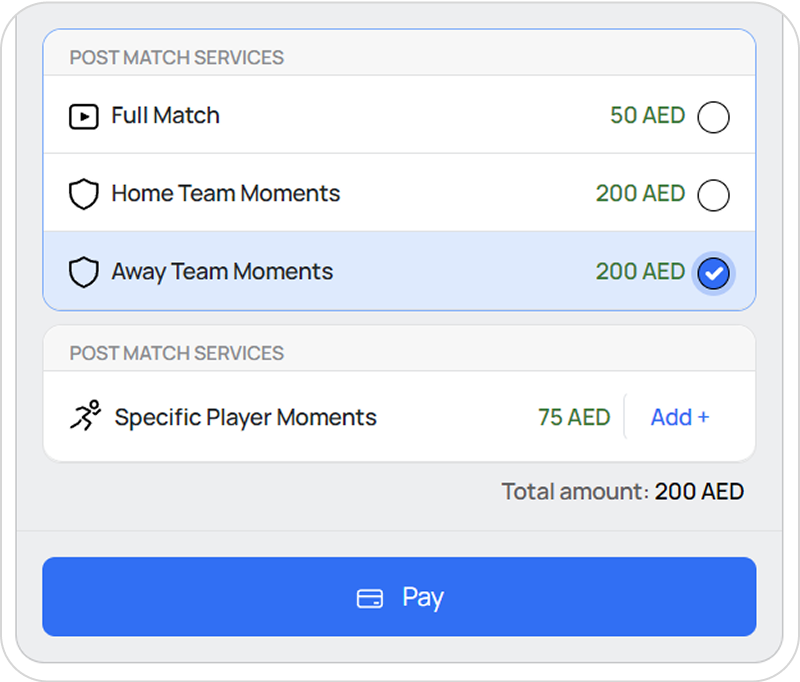This screenshot has width=800, height=682.
Task: Click the Away Team Moments label
Action: pos(222,272)
